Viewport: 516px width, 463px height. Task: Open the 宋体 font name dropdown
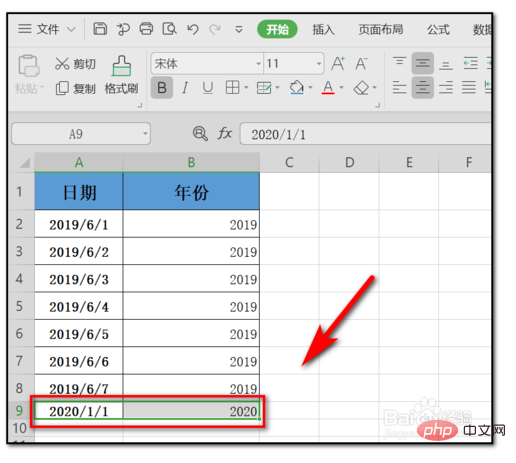[258, 63]
